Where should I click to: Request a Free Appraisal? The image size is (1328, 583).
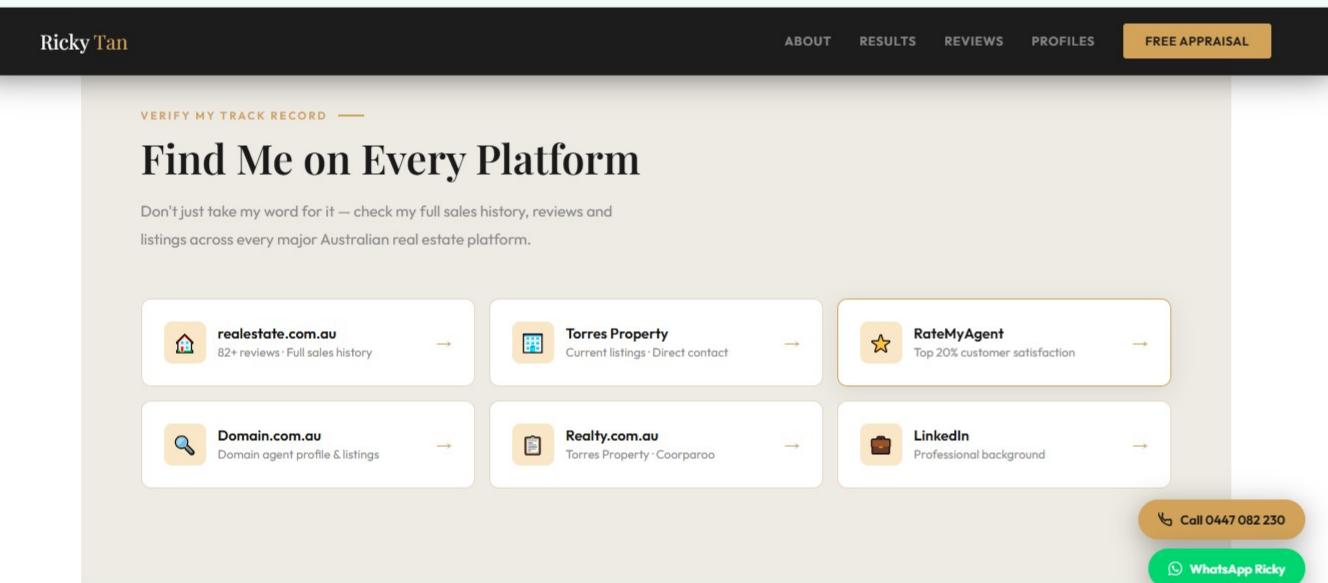pyautogui.click(x=1197, y=41)
